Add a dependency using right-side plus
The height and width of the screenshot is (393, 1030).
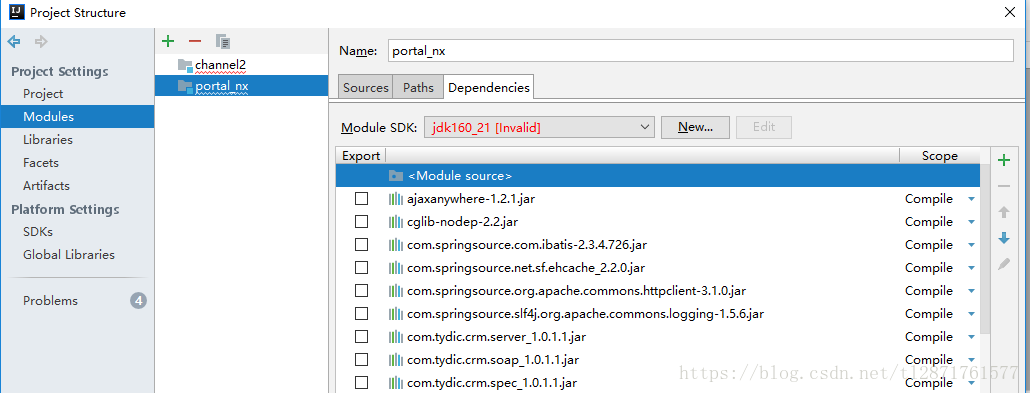(1004, 160)
